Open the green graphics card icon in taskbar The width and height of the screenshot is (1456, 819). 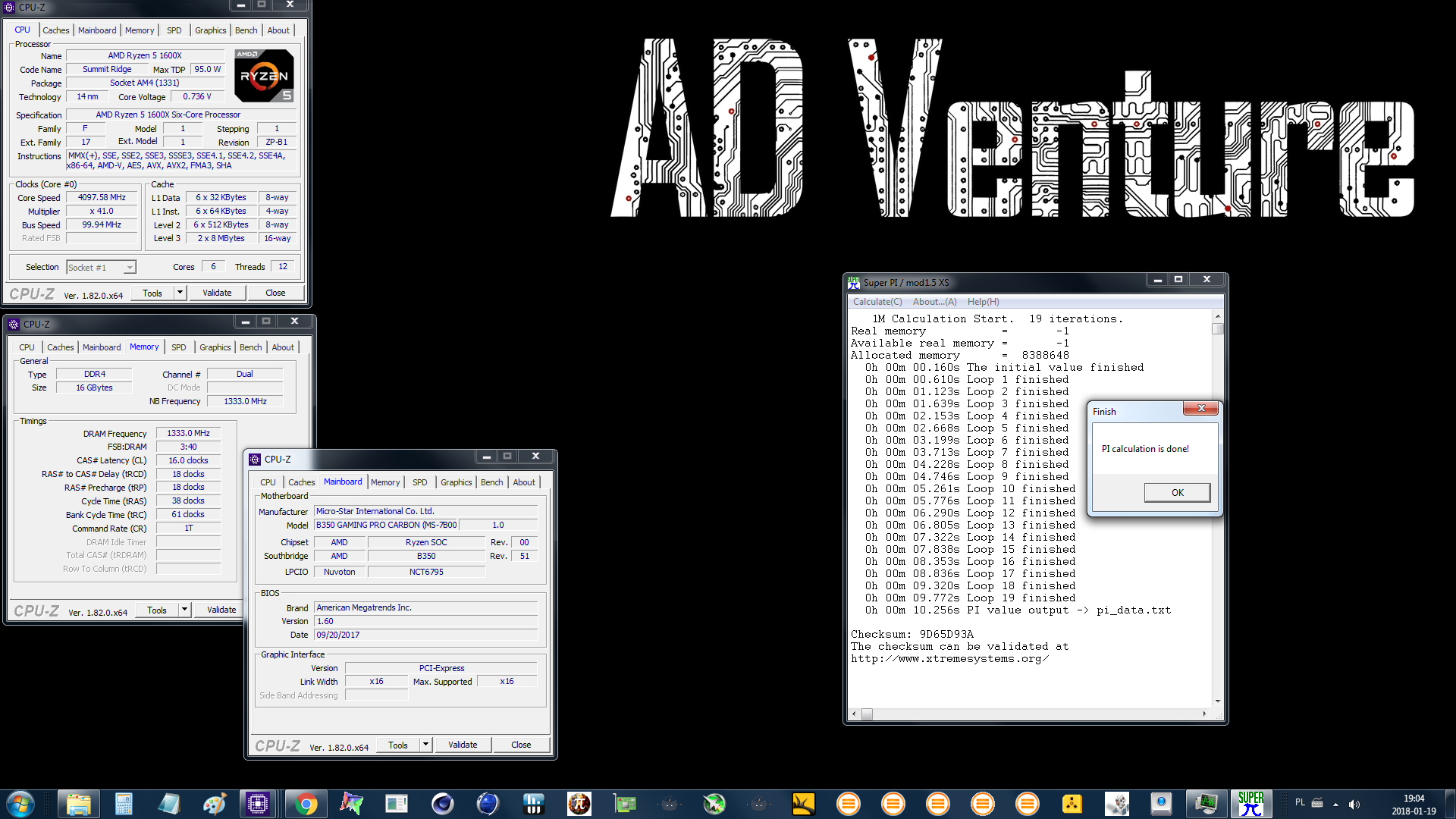[x=625, y=804]
